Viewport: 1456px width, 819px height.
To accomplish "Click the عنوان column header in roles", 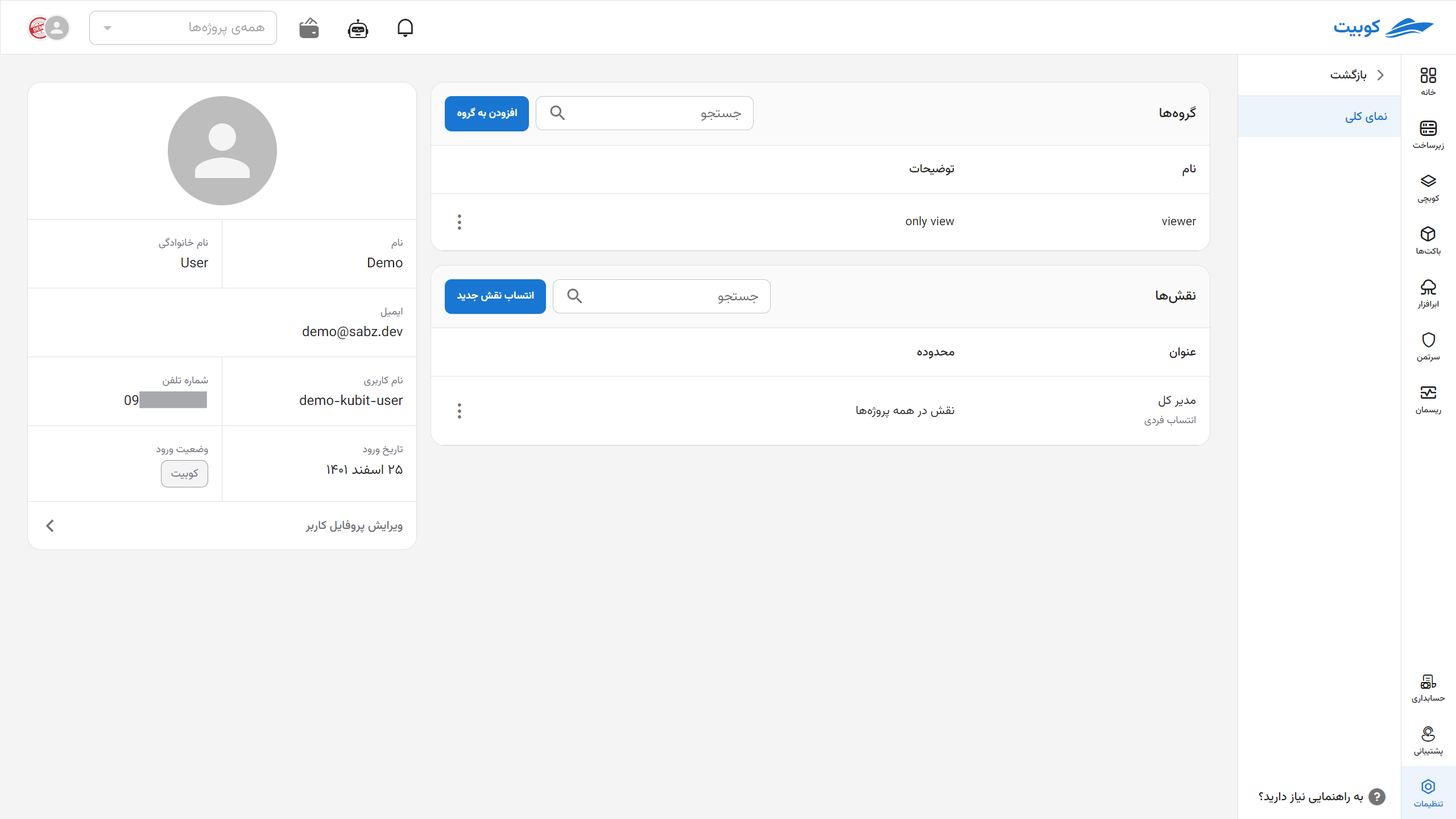I will point(1182,352).
